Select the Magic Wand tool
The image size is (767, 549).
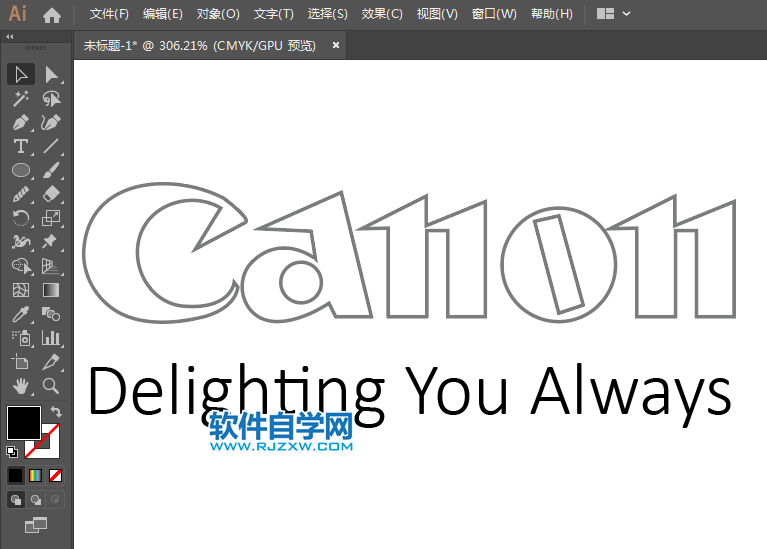[x=21, y=99]
